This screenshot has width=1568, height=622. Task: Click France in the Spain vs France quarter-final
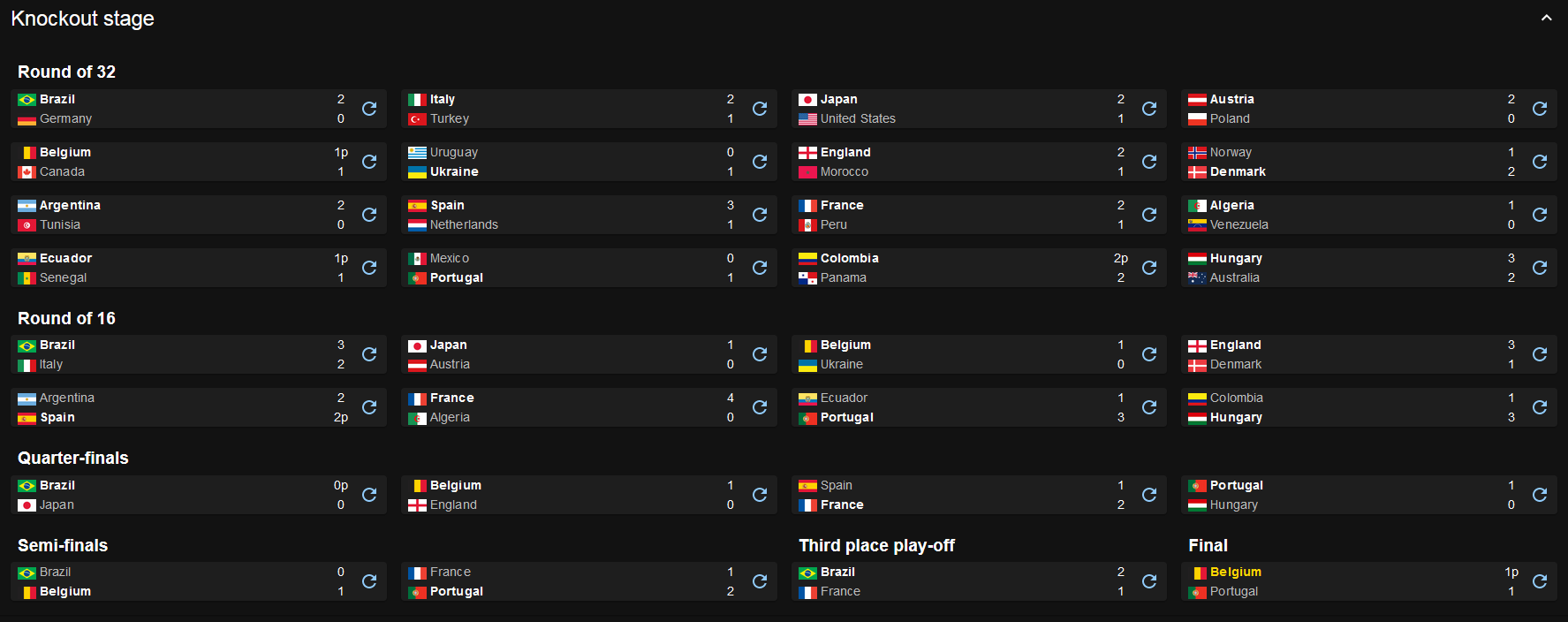(x=842, y=504)
